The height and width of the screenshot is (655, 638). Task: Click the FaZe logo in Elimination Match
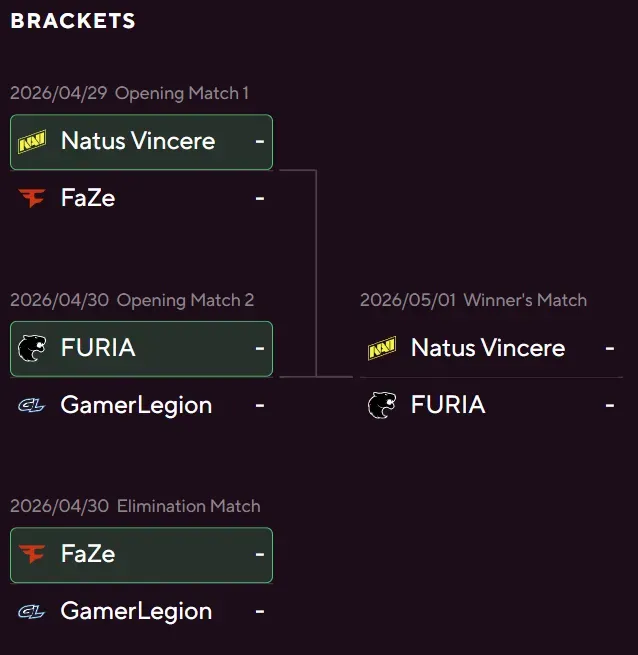pos(32,554)
